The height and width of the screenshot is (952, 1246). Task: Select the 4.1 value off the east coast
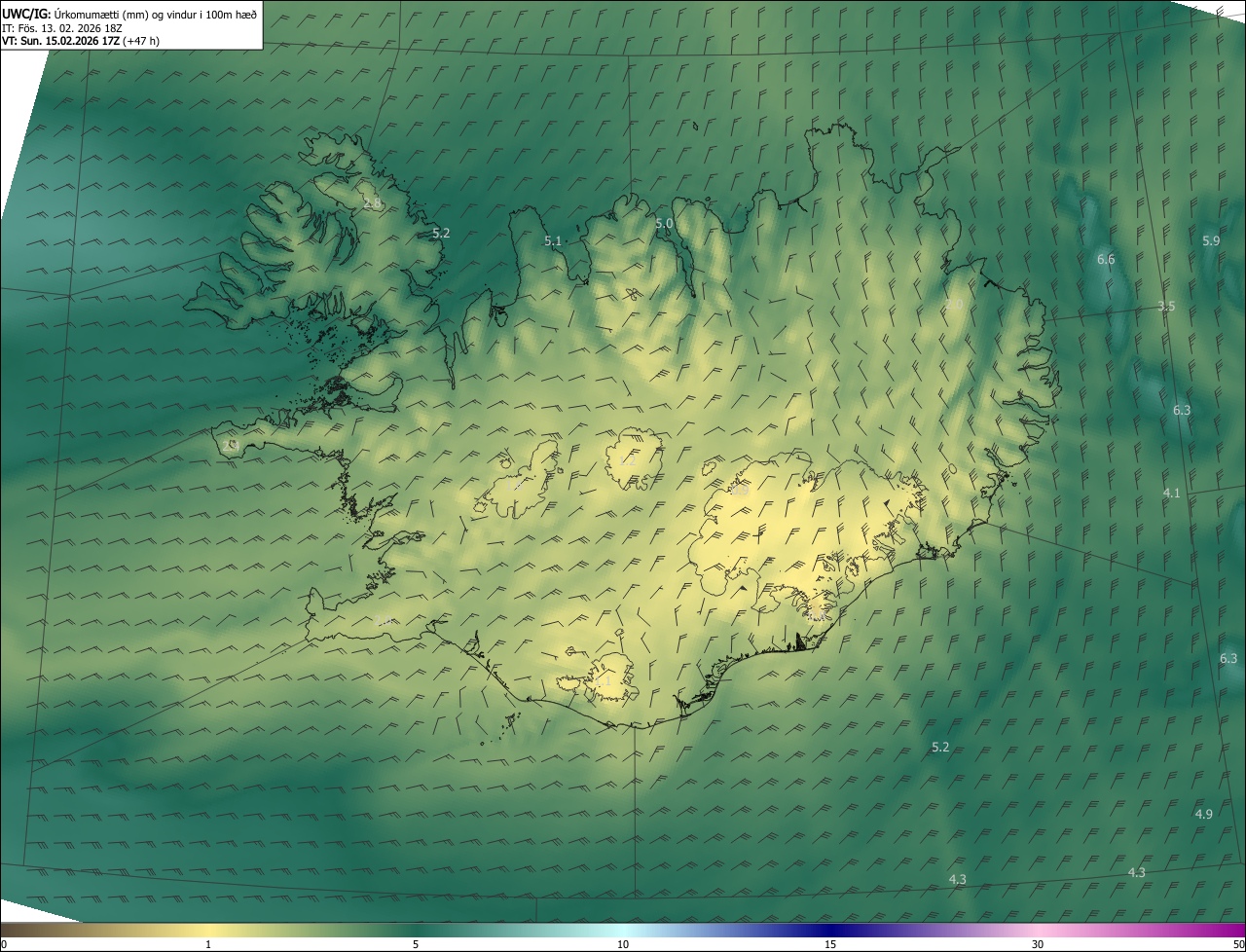point(1171,493)
